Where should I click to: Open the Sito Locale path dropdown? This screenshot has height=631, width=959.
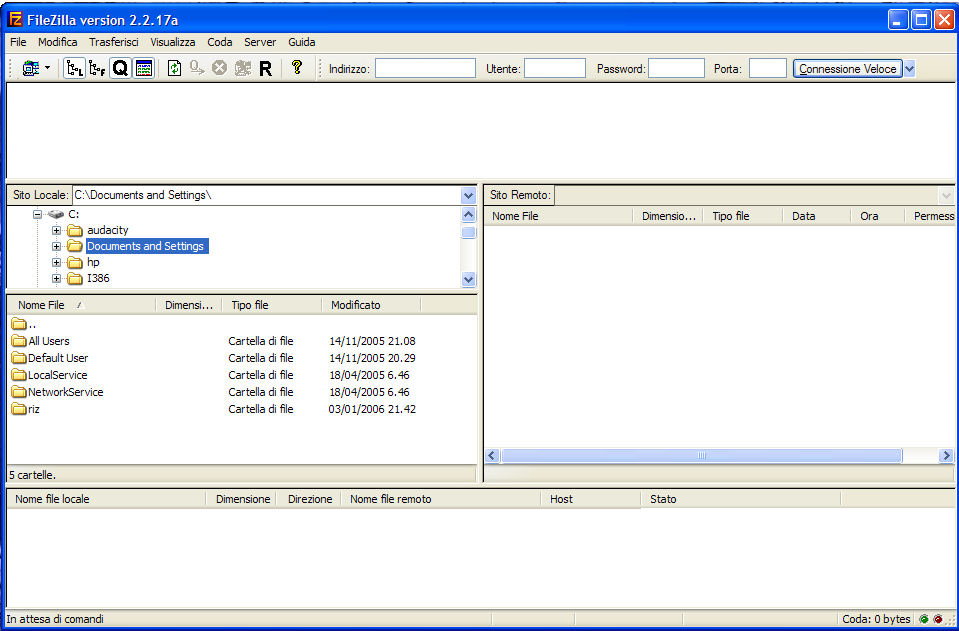tap(468, 196)
